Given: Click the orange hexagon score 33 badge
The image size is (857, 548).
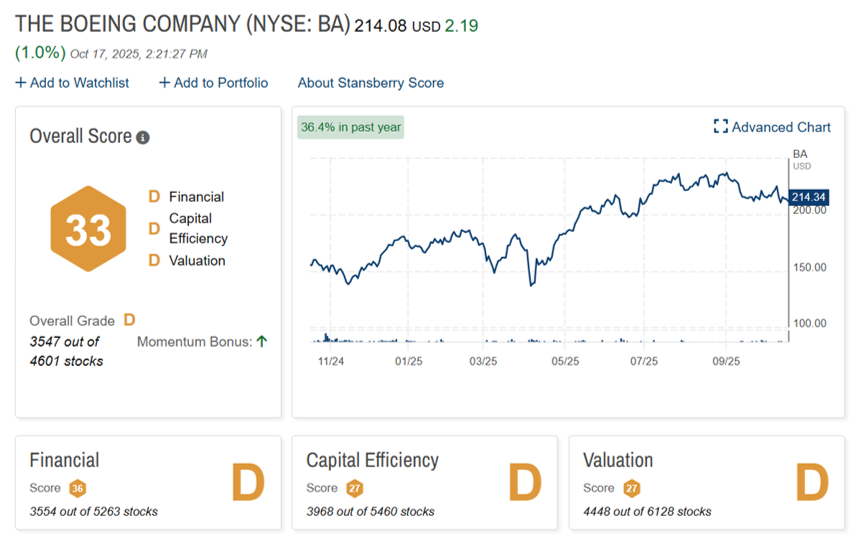Looking at the screenshot, I should tap(88, 230).
